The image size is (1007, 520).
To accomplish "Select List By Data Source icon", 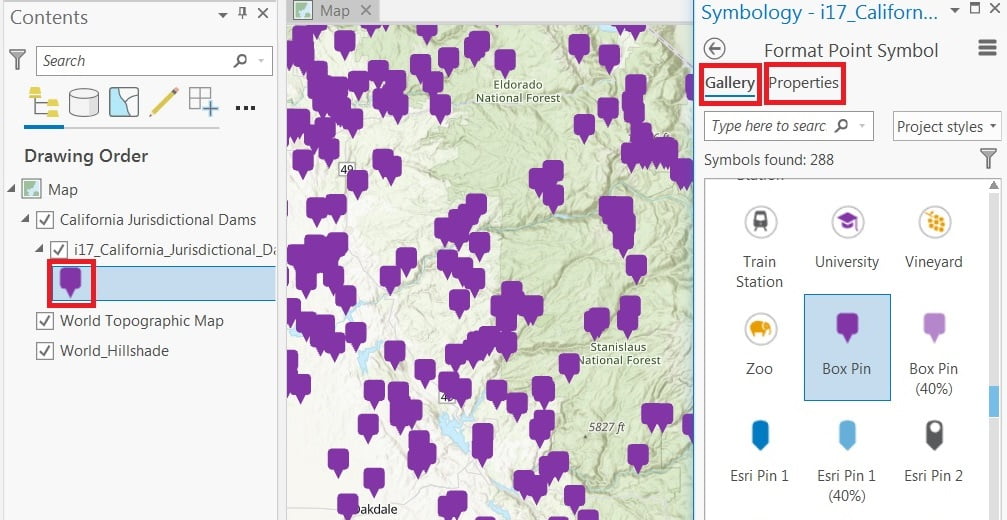I will (x=84, y=102).
